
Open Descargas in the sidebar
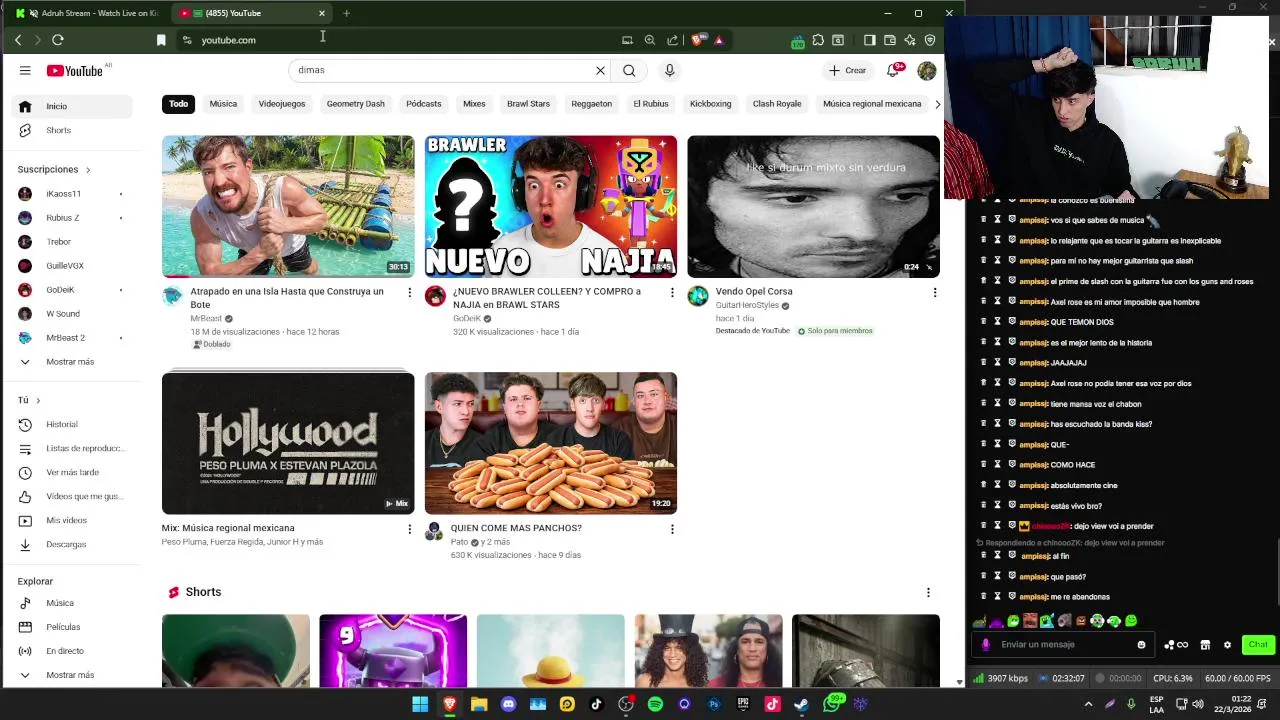tap(70, 544)
